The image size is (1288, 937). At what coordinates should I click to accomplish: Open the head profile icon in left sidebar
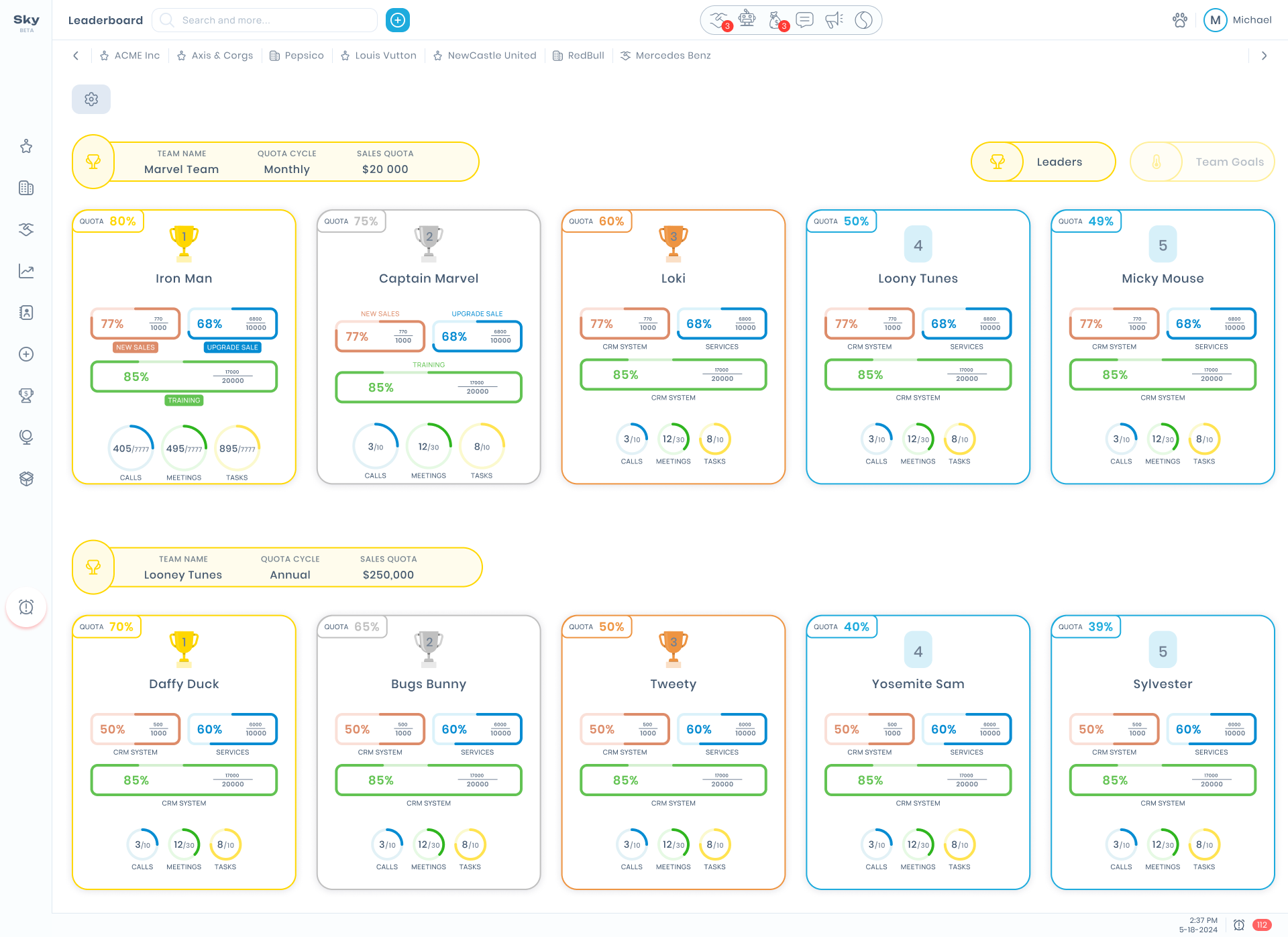pyautogui.click(x=26, y=437)
